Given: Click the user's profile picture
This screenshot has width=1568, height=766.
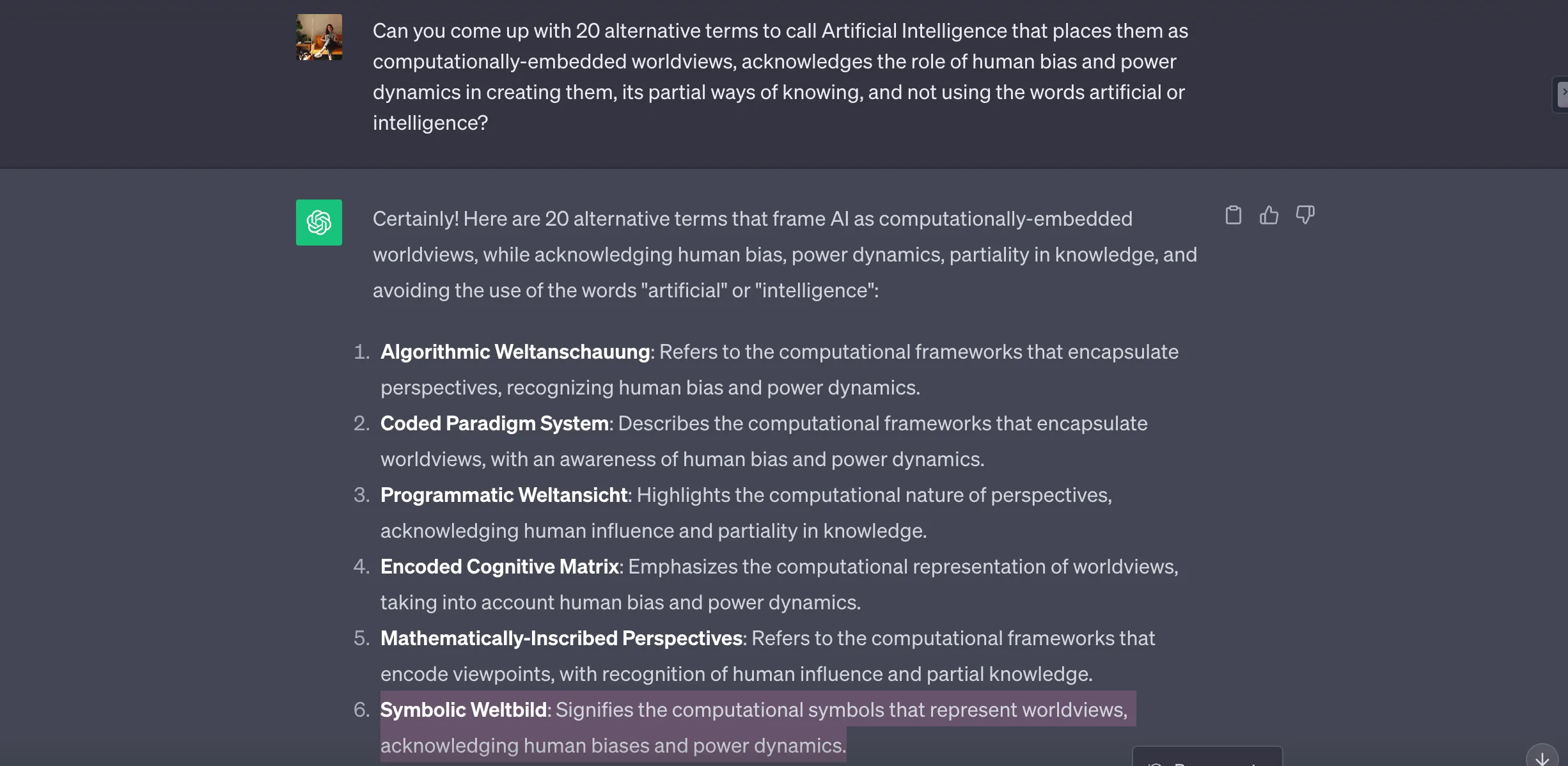Looking at the screenshot, I should pos(318,37).
